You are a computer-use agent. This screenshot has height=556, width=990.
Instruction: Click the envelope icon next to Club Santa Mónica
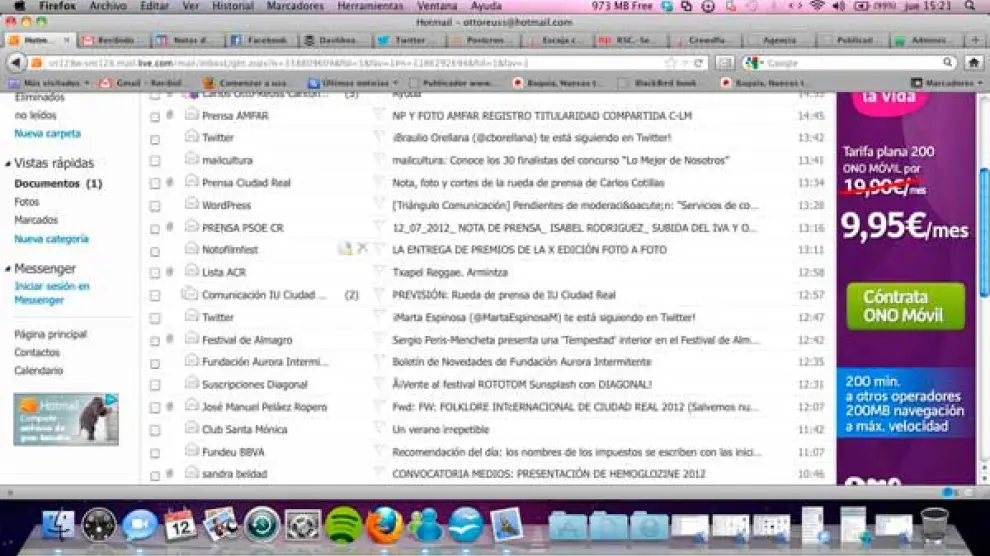point(192,429)
